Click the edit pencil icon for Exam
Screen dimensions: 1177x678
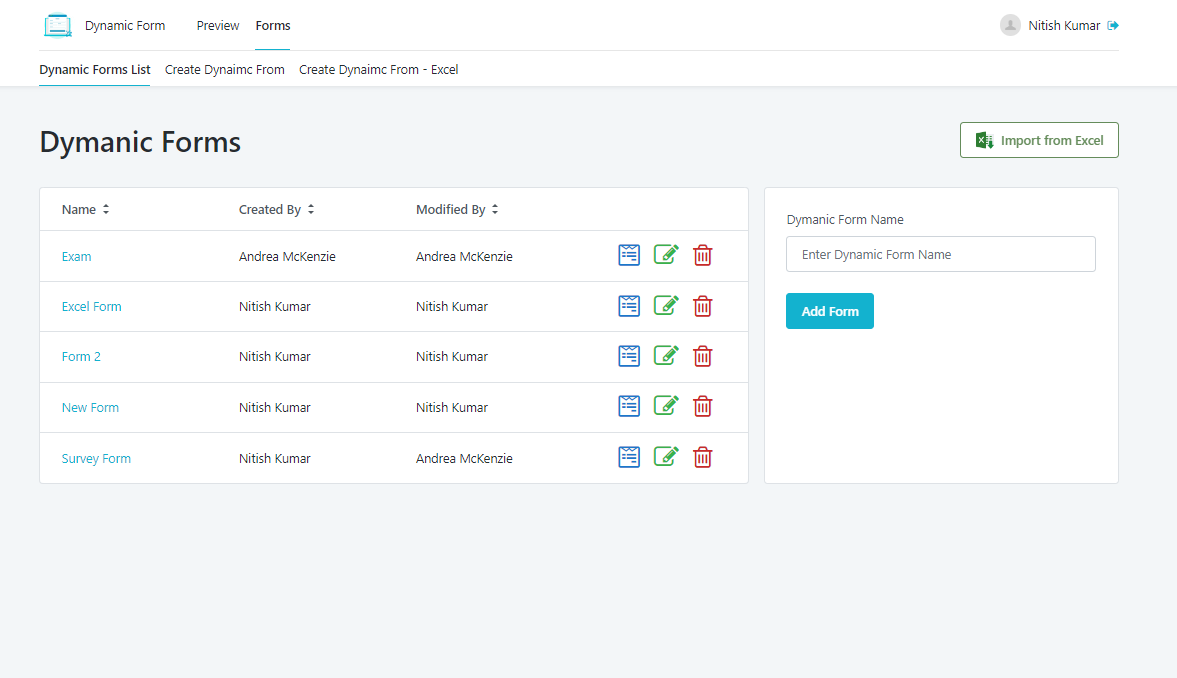click(x=666, y=254)
